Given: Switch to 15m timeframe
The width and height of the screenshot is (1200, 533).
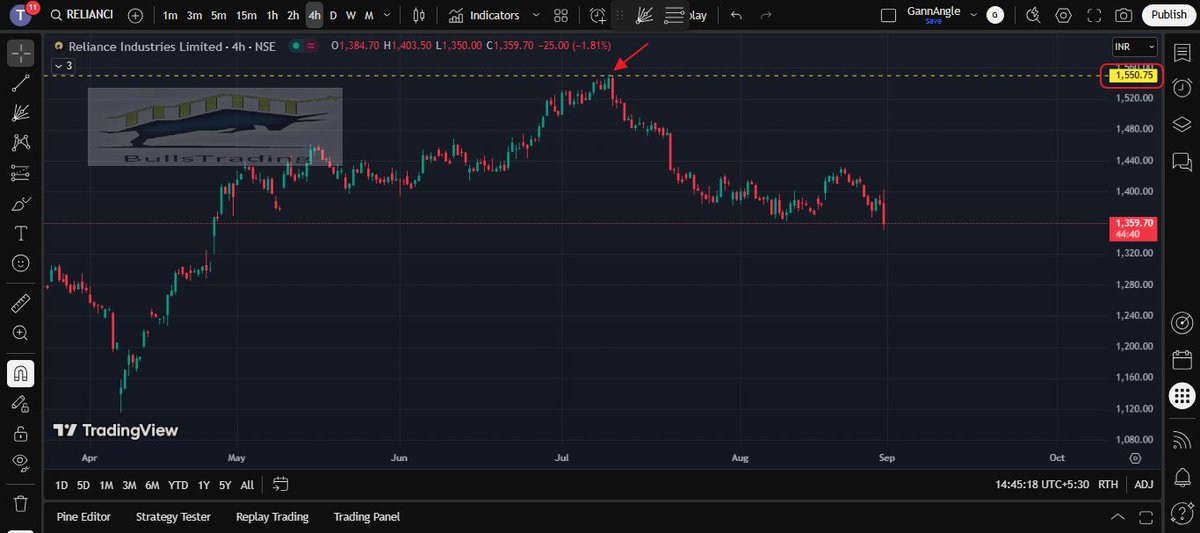Looking at the screenshot, I should (x=246, y=15).
